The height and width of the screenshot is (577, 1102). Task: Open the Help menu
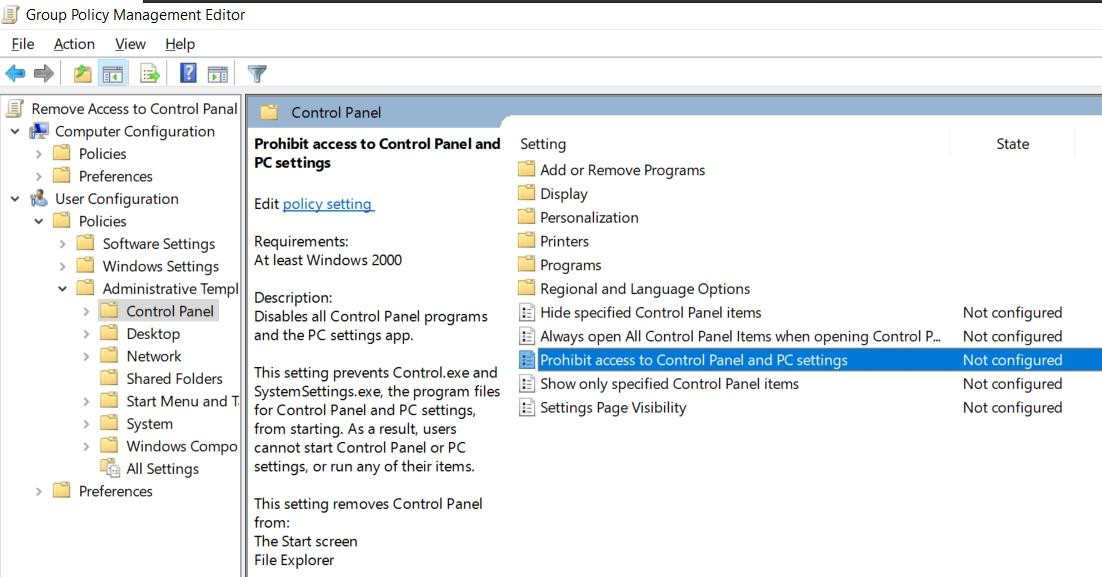(x=180, y=44)
